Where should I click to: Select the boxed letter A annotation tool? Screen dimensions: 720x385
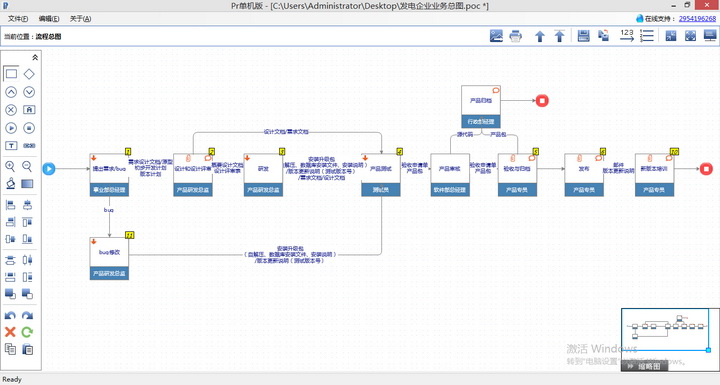(29, 110)
